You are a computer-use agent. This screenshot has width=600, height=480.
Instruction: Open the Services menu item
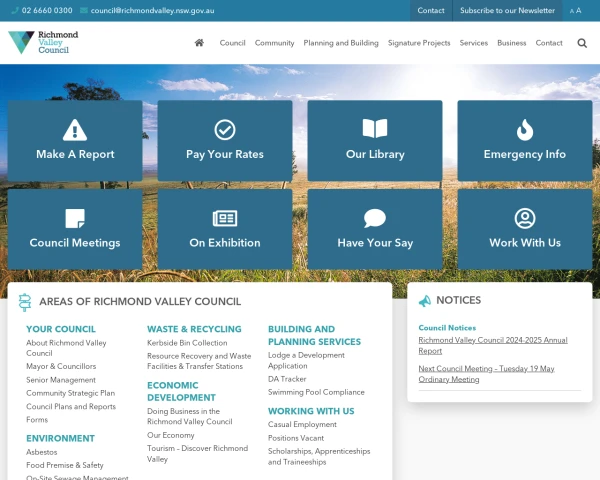473,43
